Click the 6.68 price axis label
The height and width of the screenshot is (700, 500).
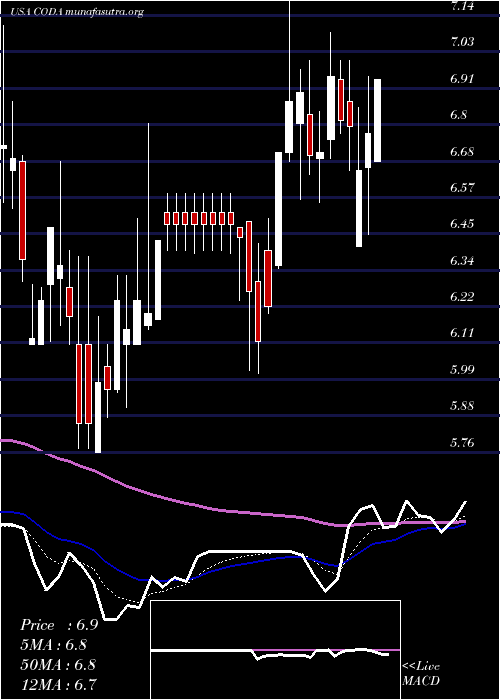462,152
